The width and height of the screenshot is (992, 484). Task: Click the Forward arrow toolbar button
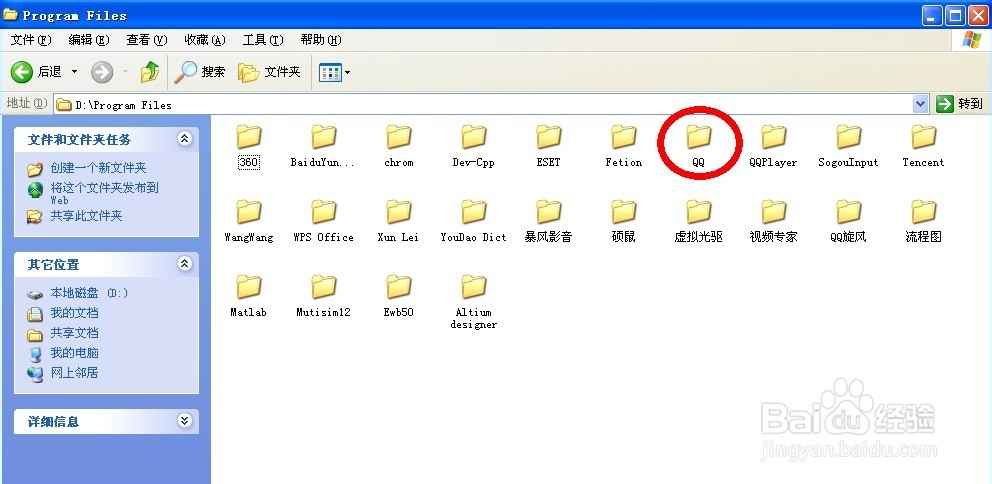[x=101, y=72]
